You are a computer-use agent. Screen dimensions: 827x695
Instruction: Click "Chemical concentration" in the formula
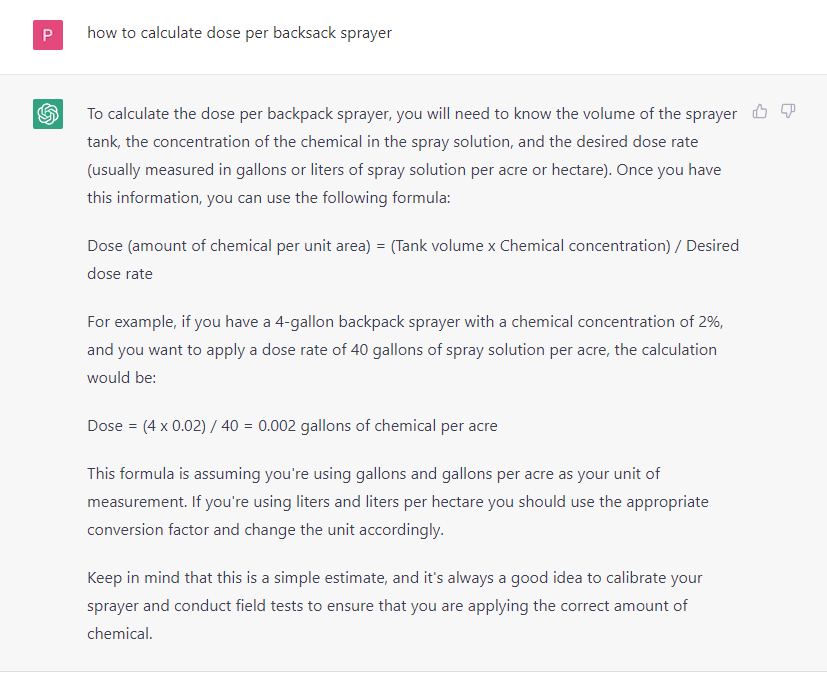click(x=584, y=246)
